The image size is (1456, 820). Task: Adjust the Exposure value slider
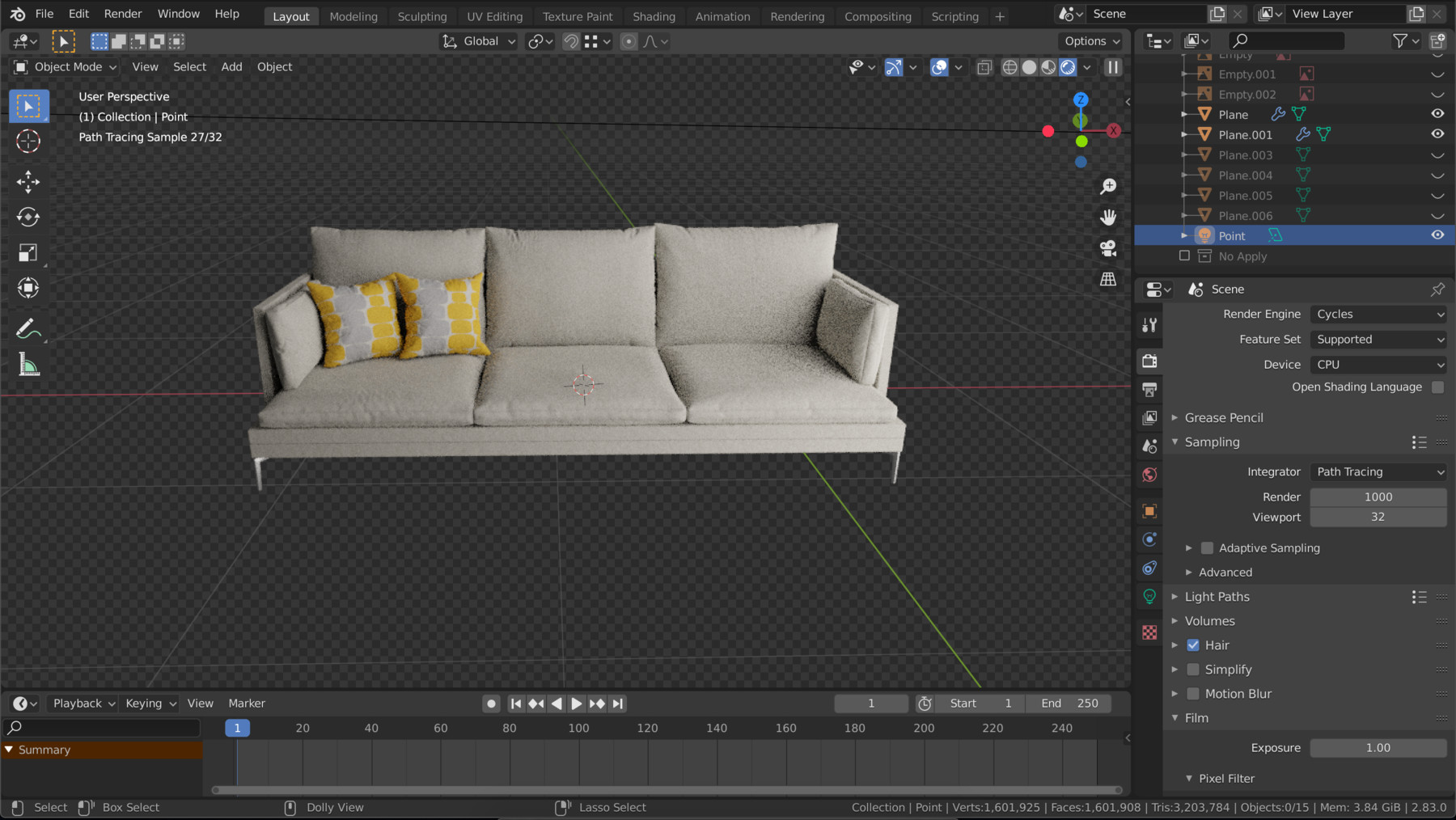(1378, 748)
